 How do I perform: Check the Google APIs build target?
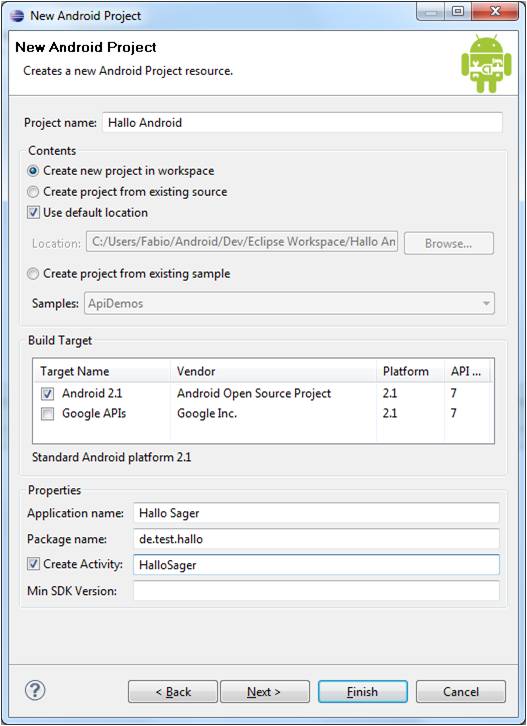point(47,413)
